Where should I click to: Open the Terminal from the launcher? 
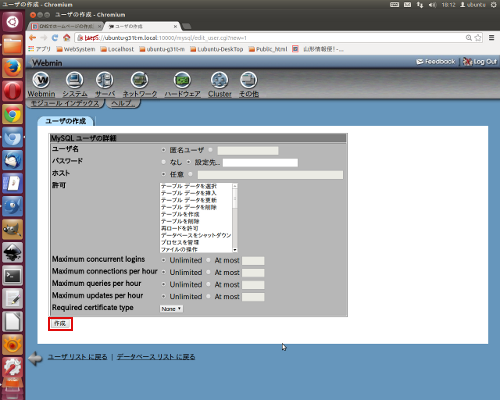tap(13, 275)
